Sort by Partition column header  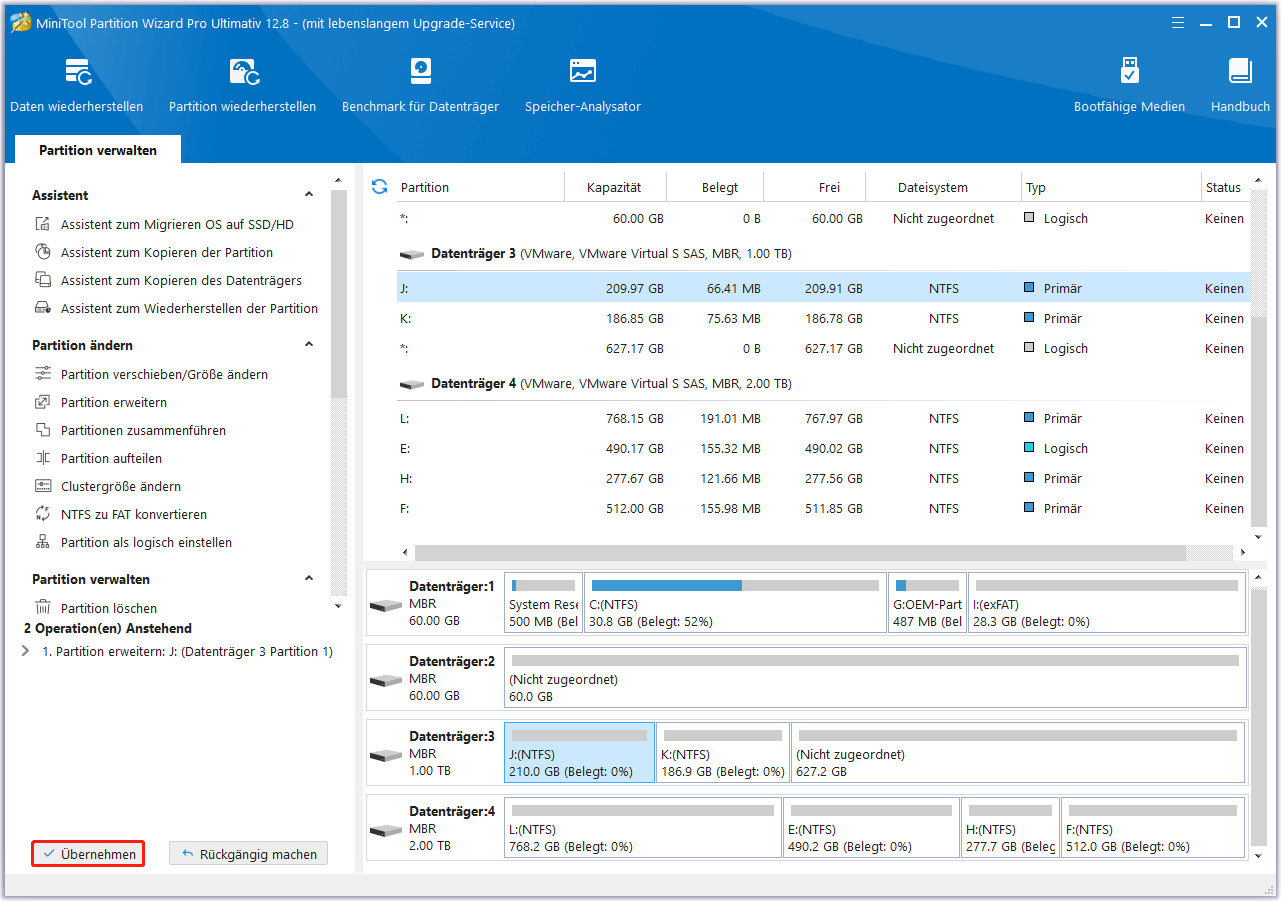tap(480, 188)
